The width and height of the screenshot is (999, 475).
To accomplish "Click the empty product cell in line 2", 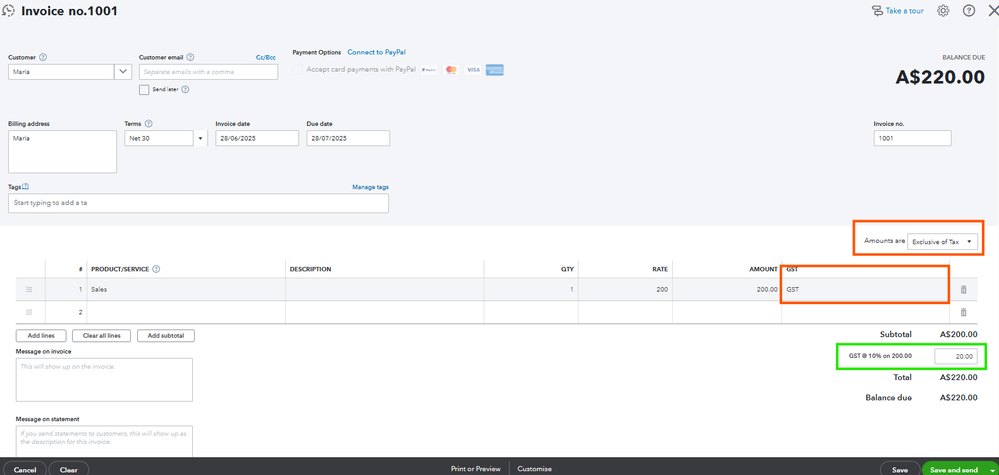I will point(186,312).
